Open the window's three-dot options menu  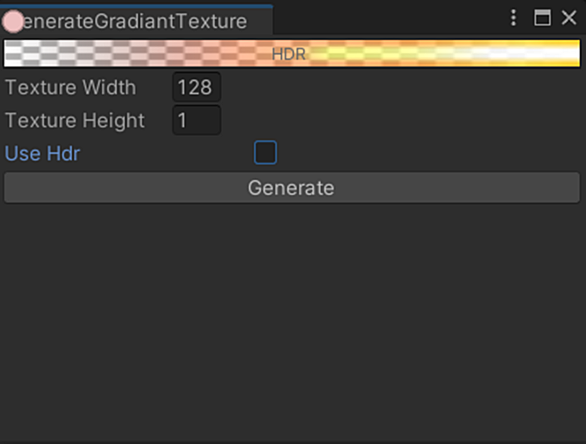pyautogui.click(x=513, y=18)
